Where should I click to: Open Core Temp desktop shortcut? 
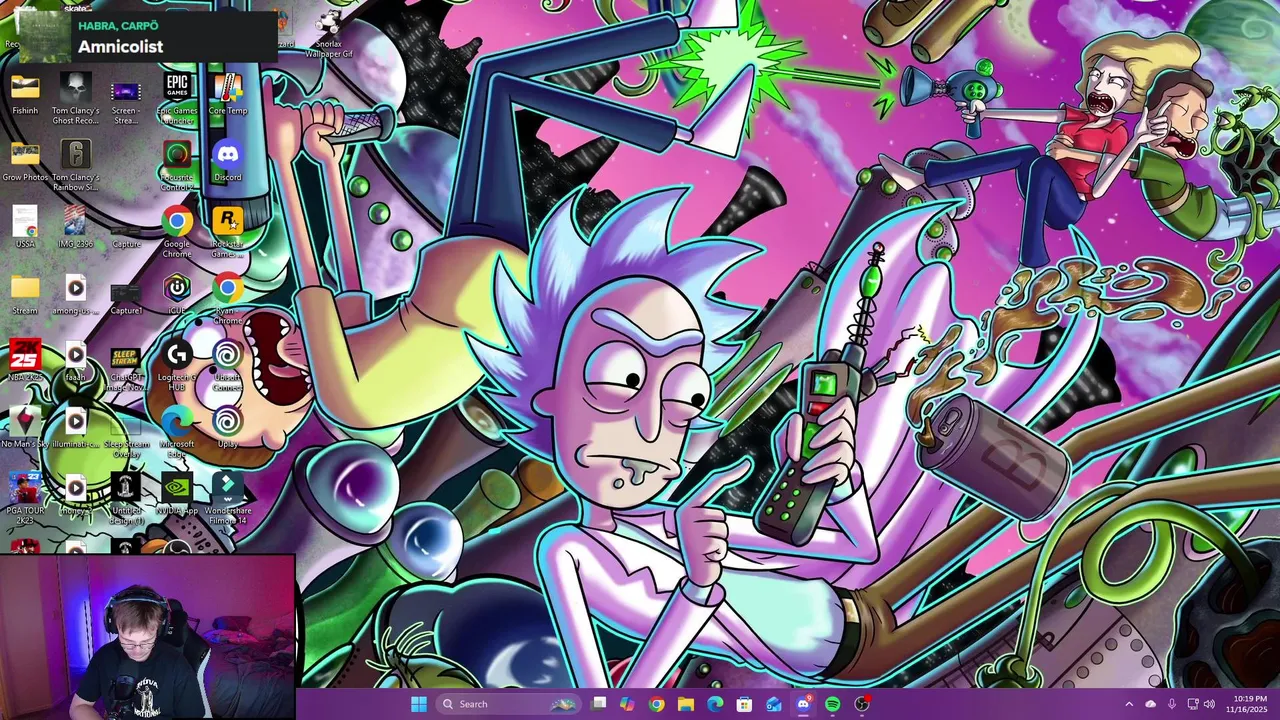pos(228,94)
